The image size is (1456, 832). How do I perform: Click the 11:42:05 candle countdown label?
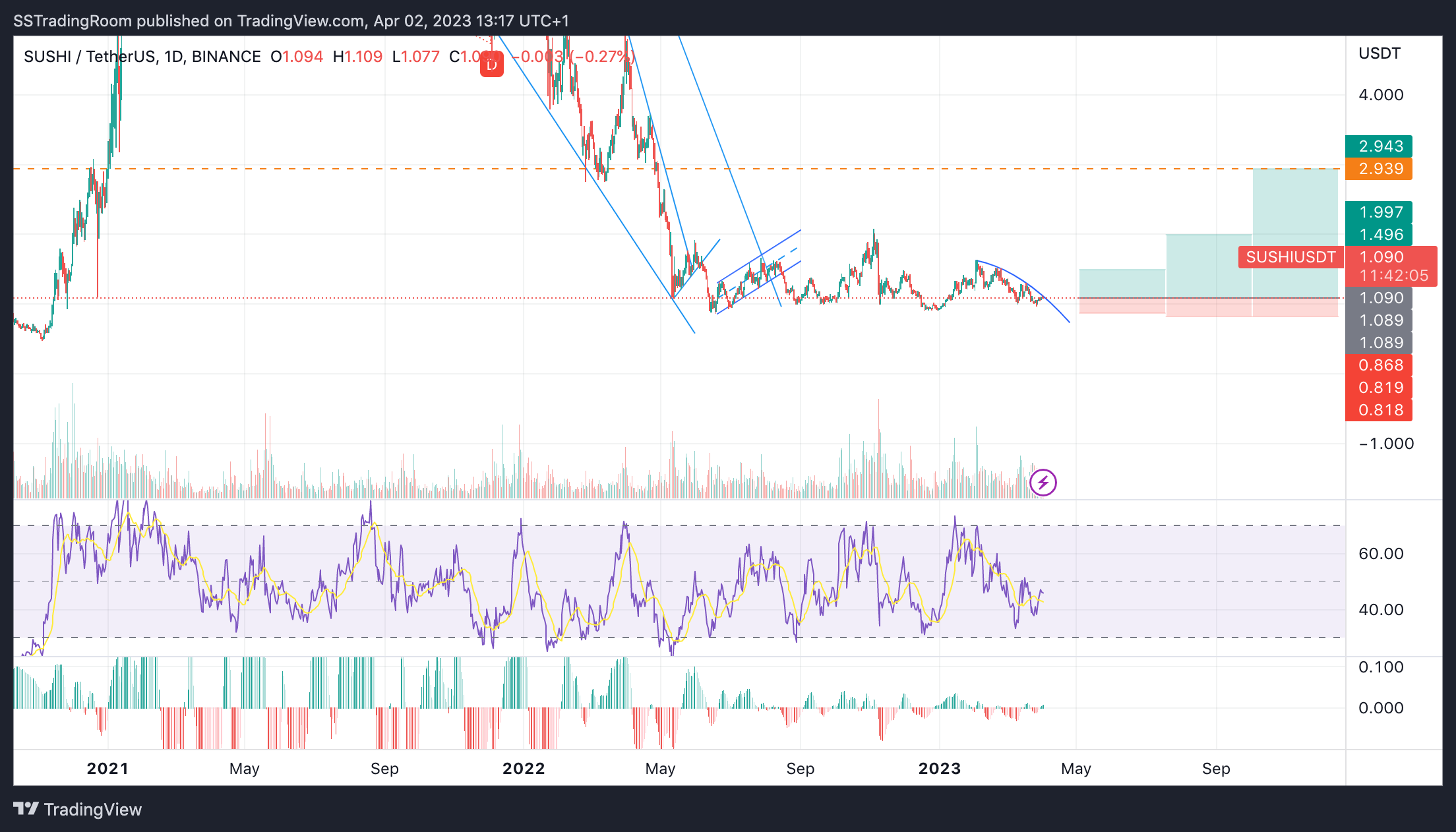click(x=1393, y=276)
